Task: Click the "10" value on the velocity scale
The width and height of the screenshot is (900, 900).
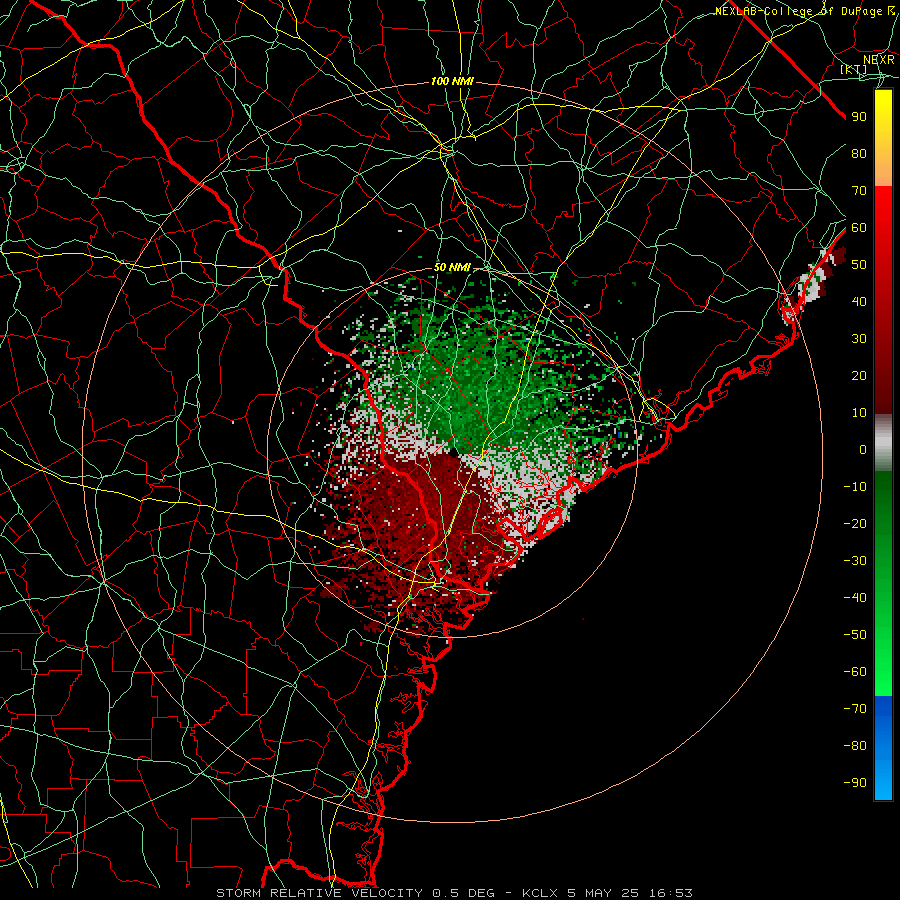Action: click(859, 413)
